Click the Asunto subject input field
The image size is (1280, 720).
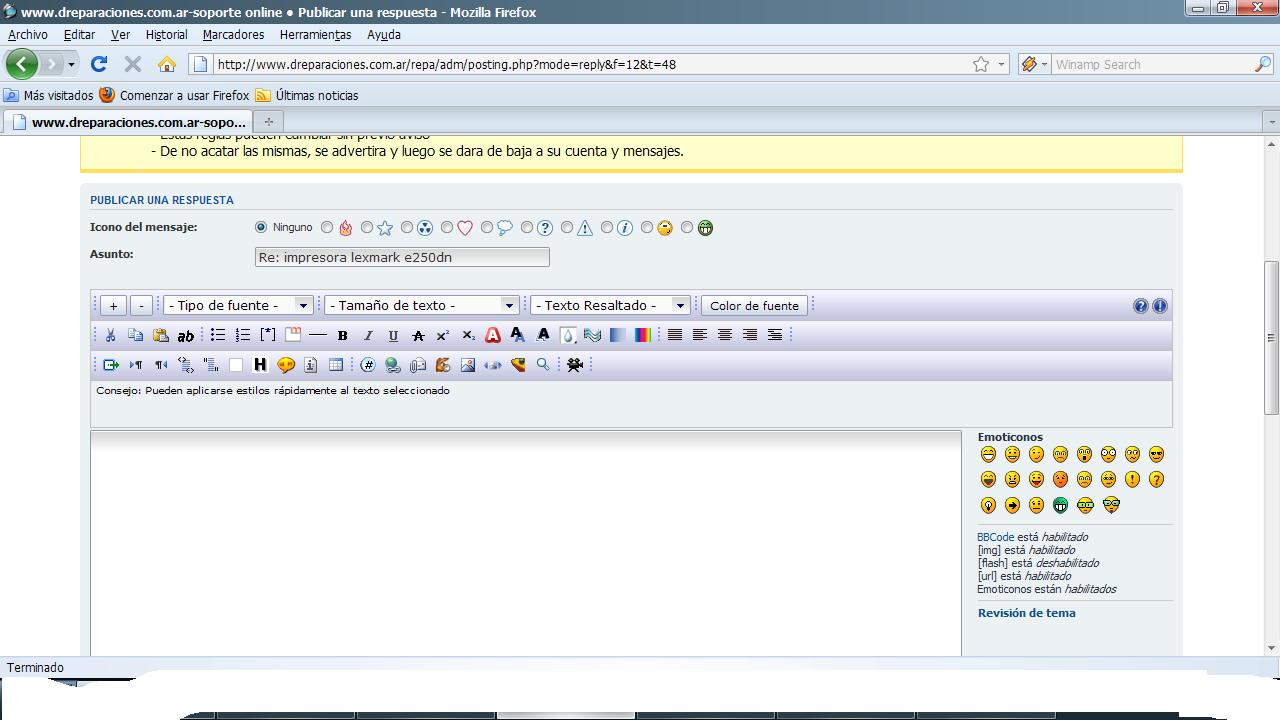(402, 257)
